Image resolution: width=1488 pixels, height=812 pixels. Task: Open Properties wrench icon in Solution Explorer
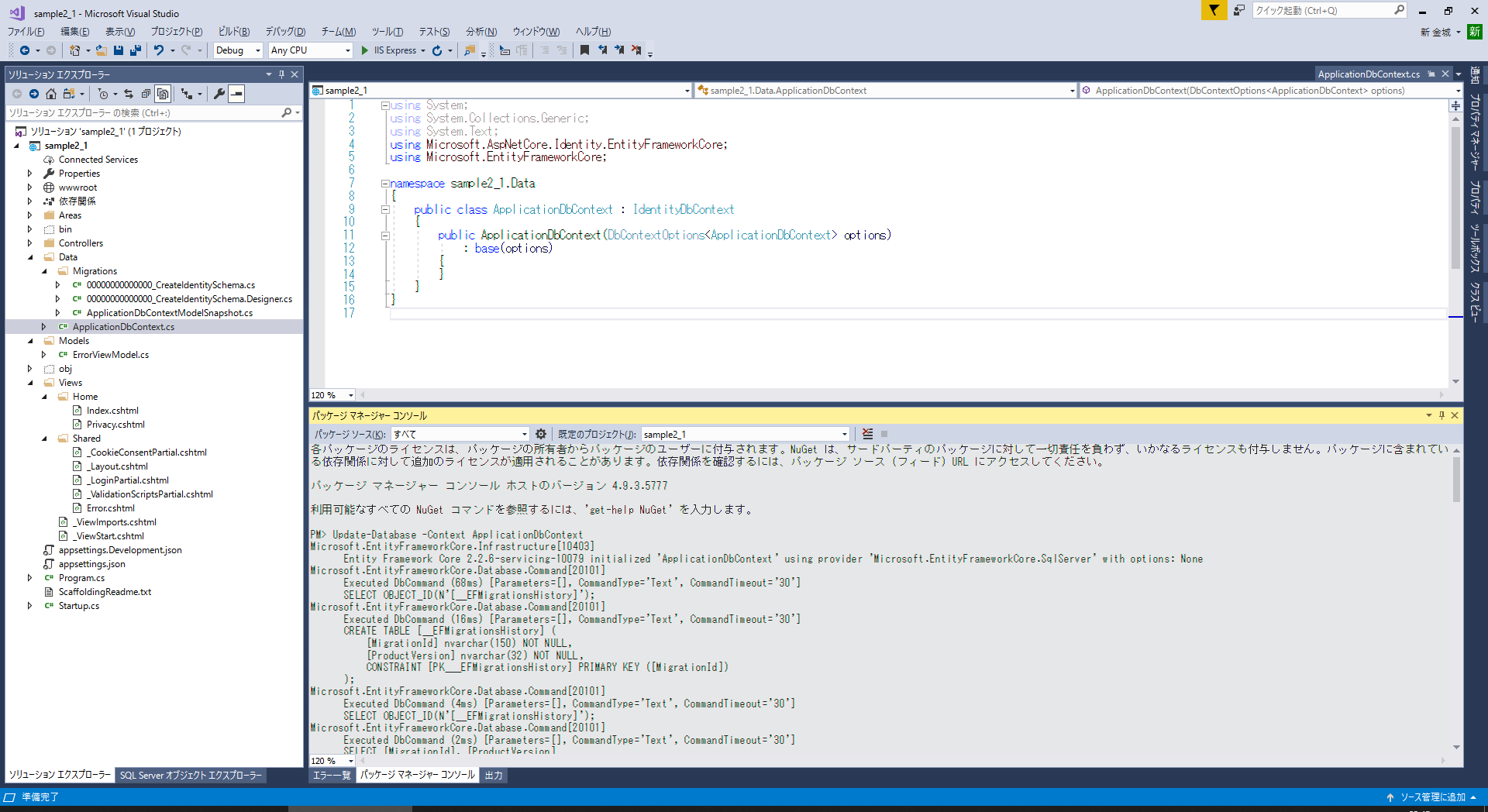click(x=219, y=94)
